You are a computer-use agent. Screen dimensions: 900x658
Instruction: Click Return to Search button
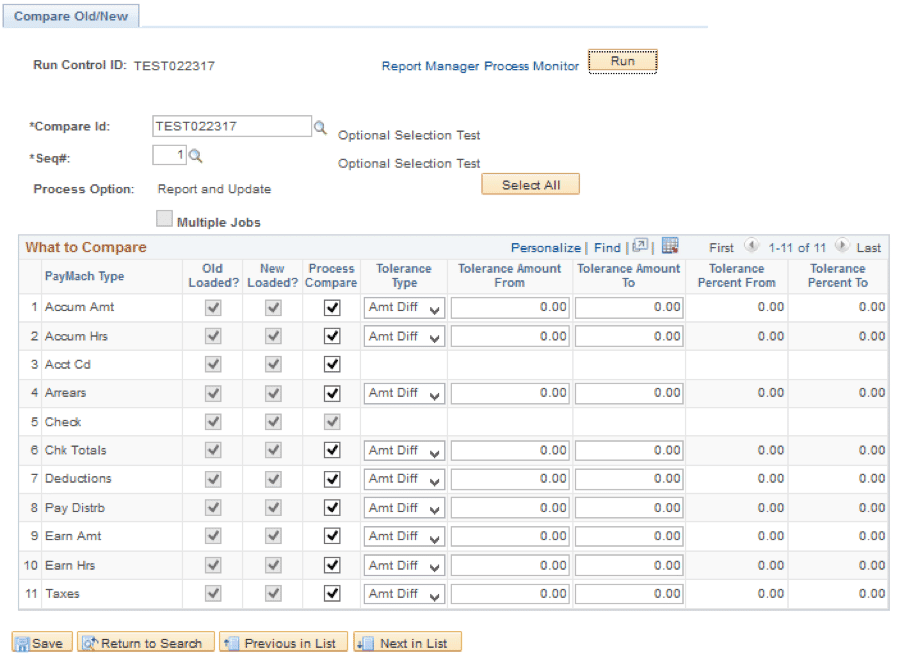pos(146,642)
